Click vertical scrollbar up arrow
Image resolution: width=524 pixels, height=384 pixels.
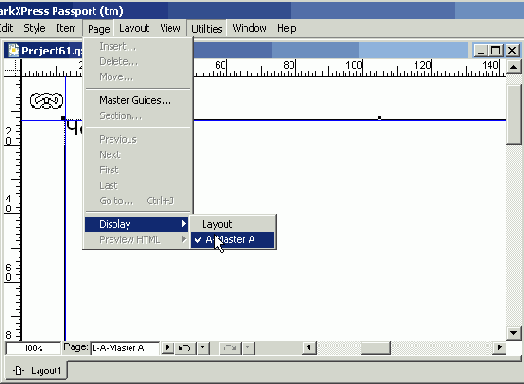tap(514, 68)
